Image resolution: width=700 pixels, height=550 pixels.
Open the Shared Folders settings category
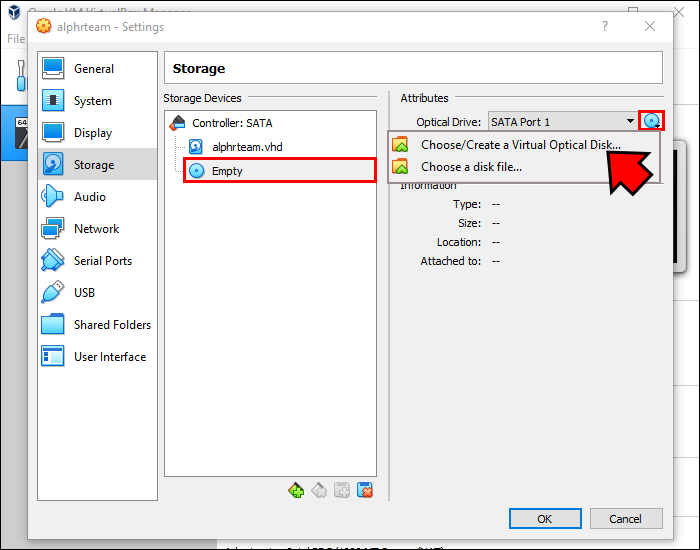tap(97, 325)
